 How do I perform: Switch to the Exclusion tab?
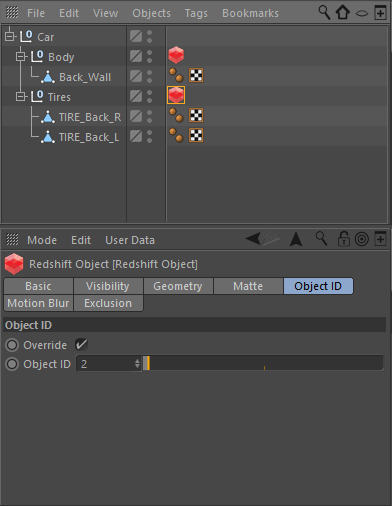pos(108,303)
